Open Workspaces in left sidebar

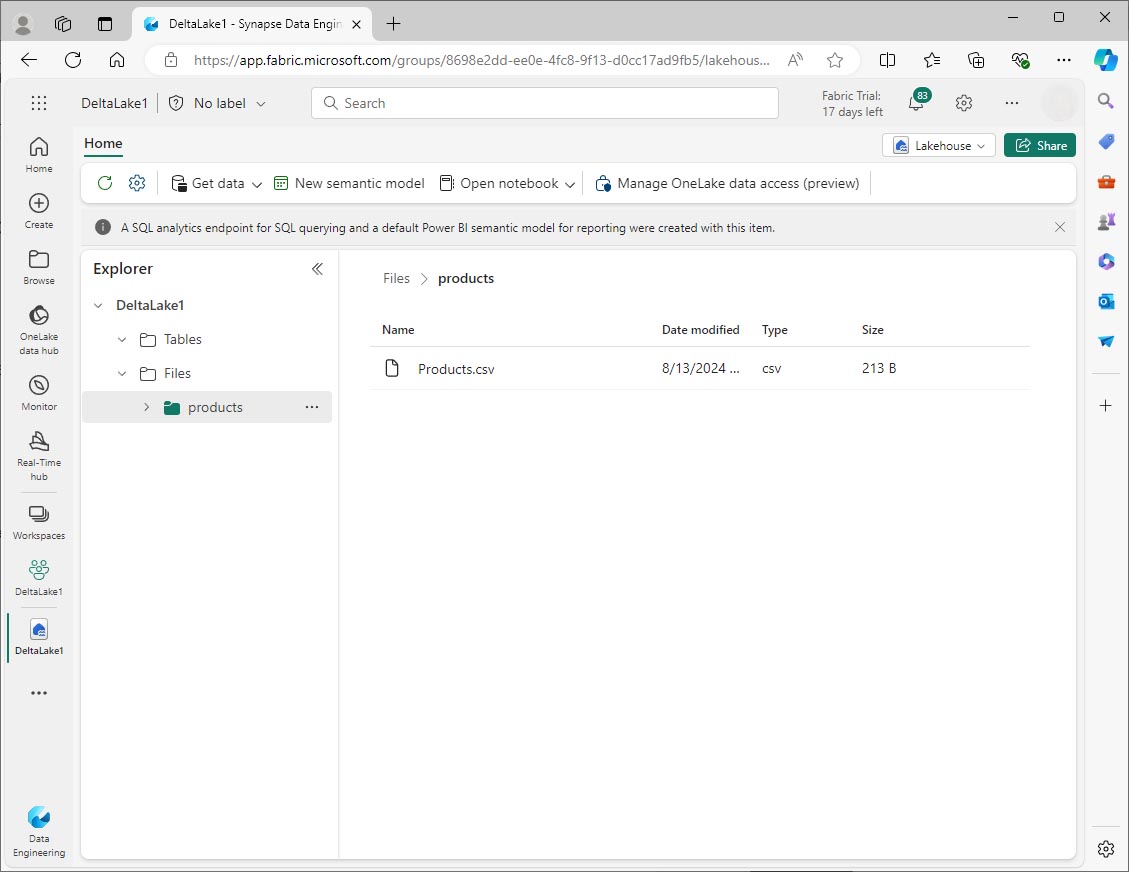point(39,523)
